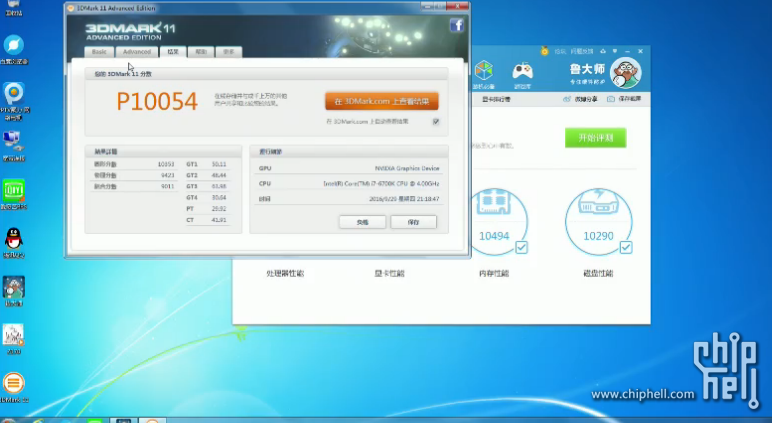Viewport: 772px width, 423px height.
Task: Launch the green iQIYI desktop icon
Action: tap(14, 190)
